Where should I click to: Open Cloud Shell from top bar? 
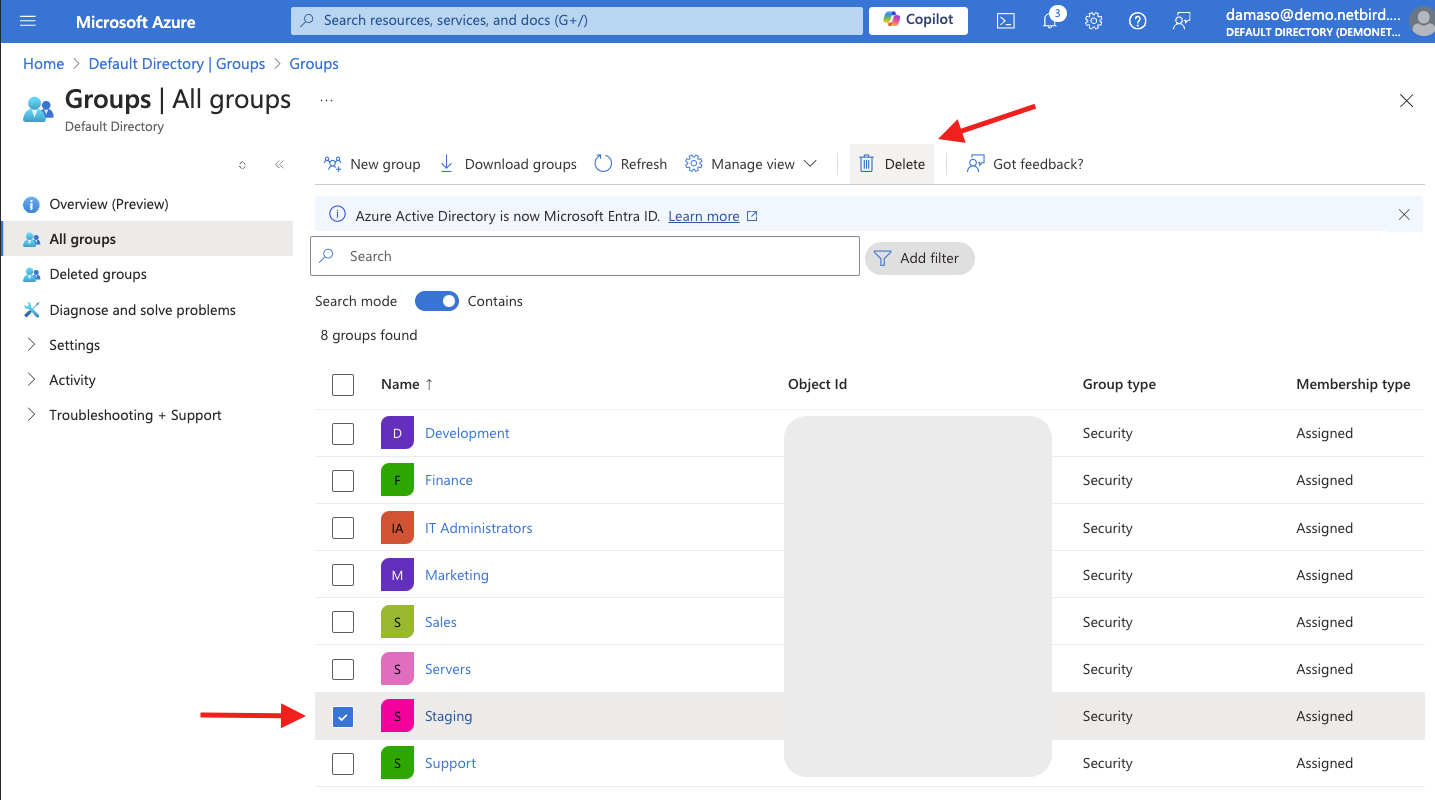point(1006,21)
